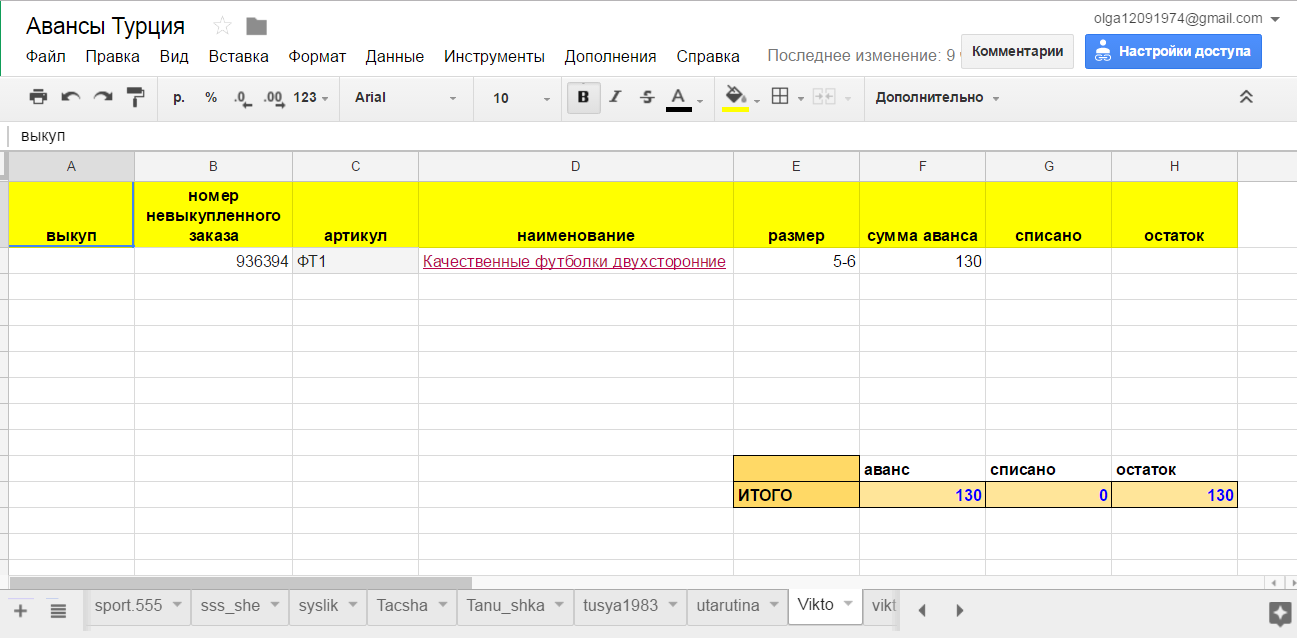
Task: Toggle bold formatting
Action: point(583,97)
